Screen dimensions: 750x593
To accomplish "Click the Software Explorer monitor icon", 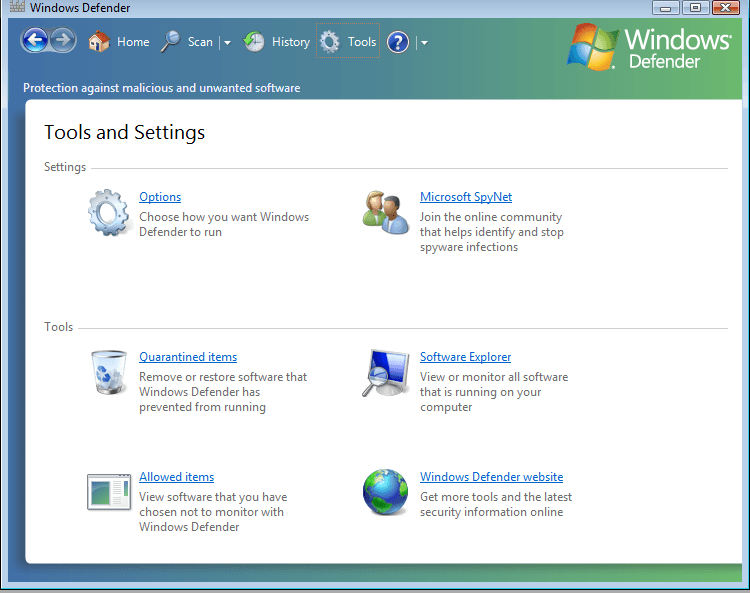I will (386, 373).
